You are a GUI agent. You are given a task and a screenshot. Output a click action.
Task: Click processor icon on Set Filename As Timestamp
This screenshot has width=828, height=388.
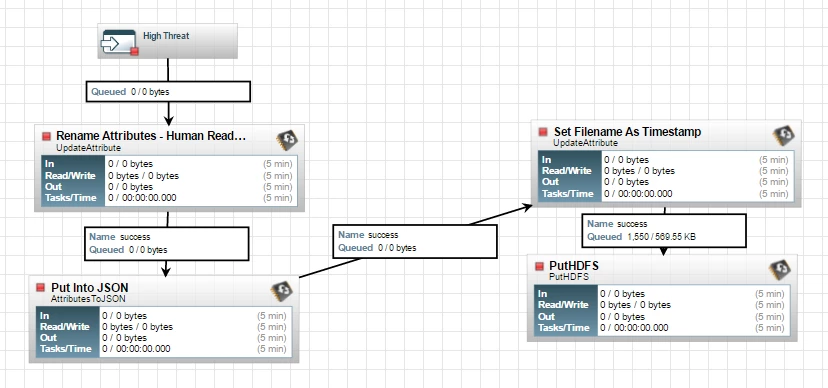pyautogui.click(x=784, y=136)
